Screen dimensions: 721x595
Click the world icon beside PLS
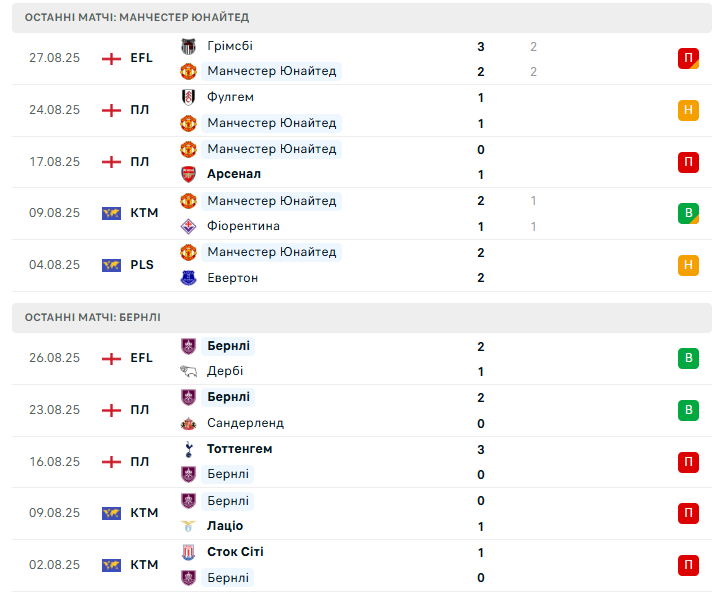pos(111,265)
